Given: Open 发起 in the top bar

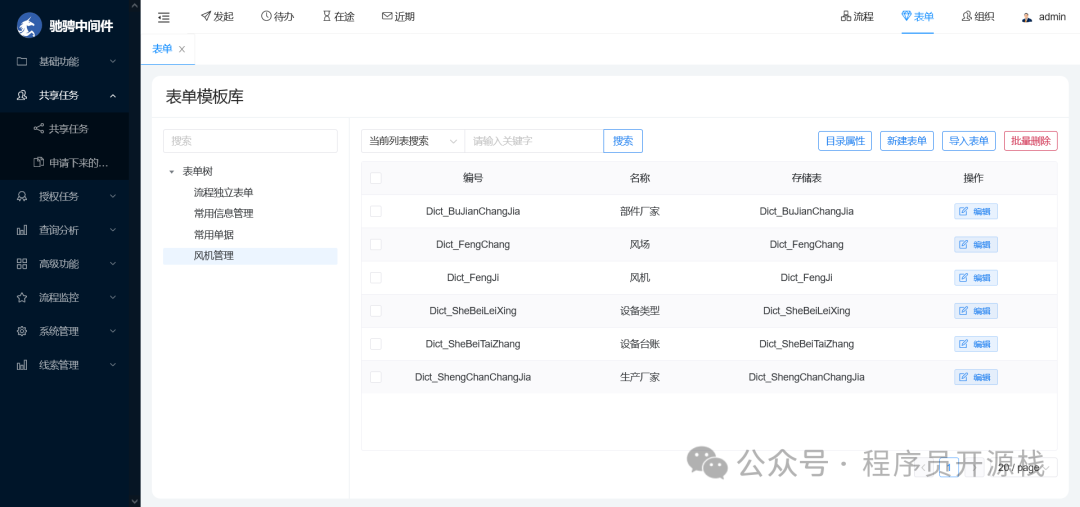Looking at the screenshot, I should [x=217, y=17].
